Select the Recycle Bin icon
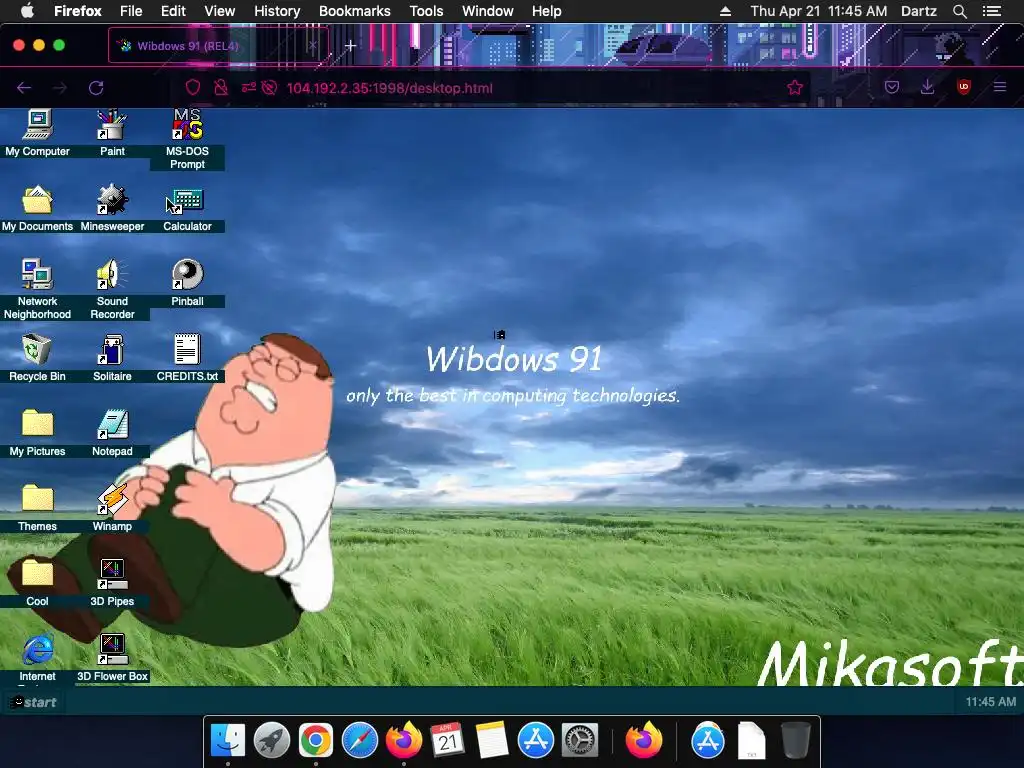Viewport: 1024px width, 768px height. [37, 358]
